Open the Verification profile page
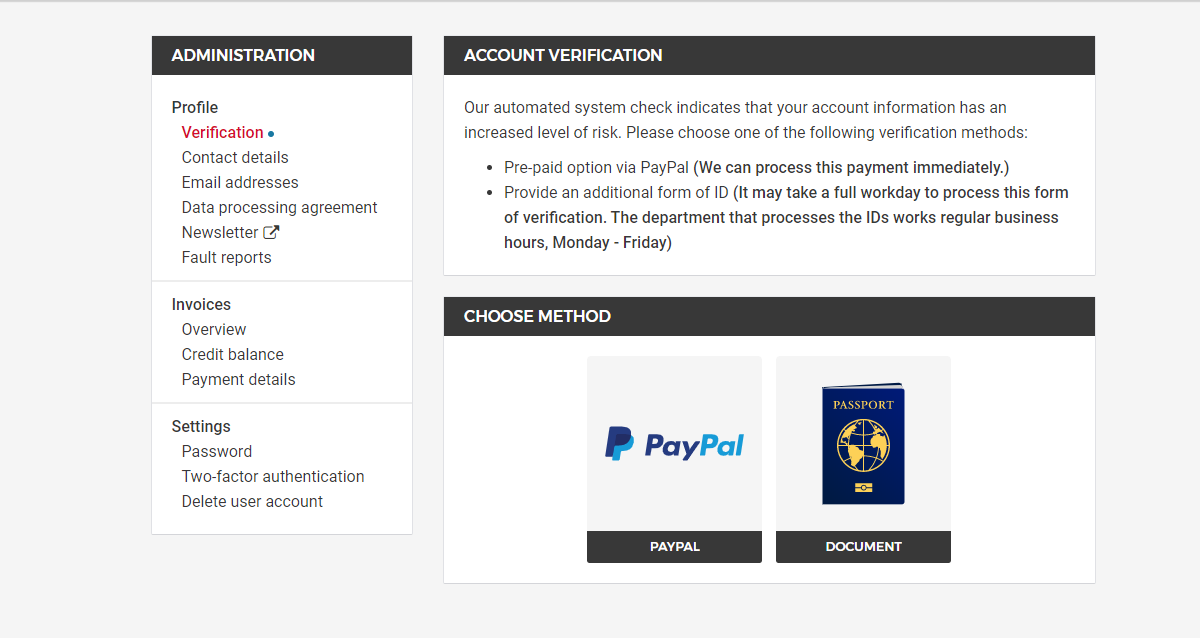The height and width of the screenshot is (638, 1200). (x=222, y=132)
